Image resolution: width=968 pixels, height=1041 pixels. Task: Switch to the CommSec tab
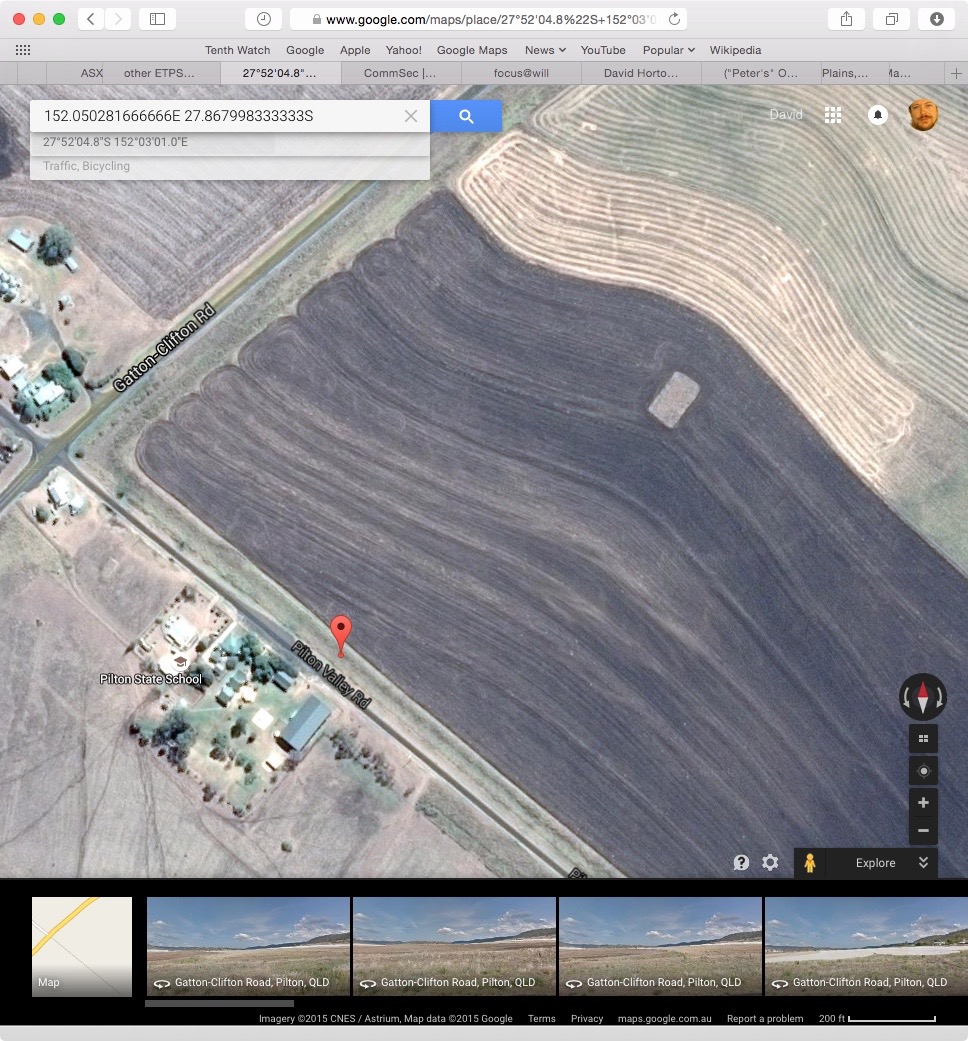click(400, 73)
